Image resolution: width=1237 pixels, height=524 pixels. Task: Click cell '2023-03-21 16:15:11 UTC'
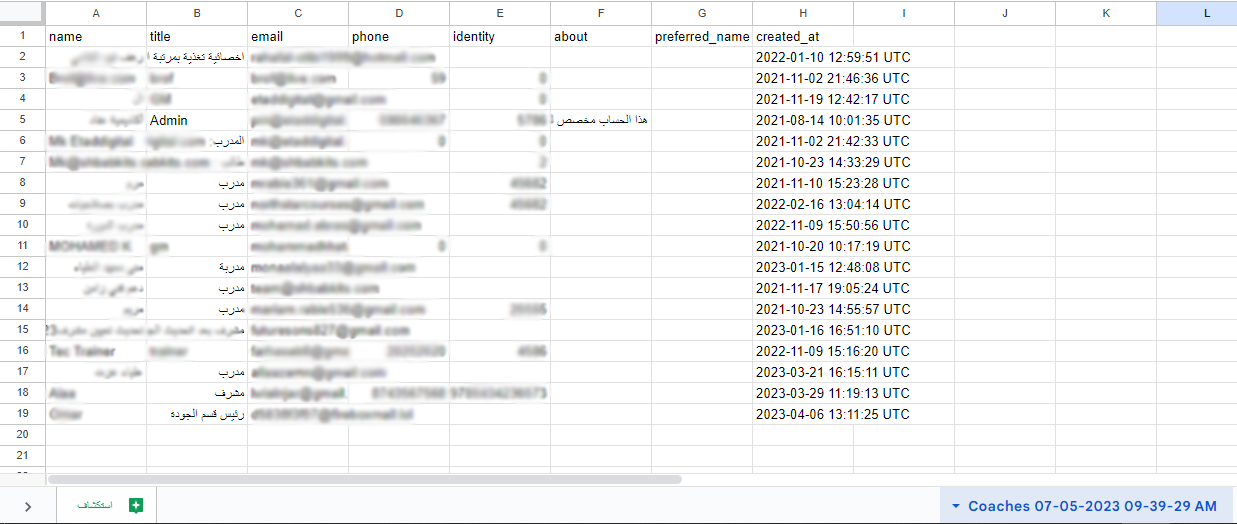(x=833, y=372)
